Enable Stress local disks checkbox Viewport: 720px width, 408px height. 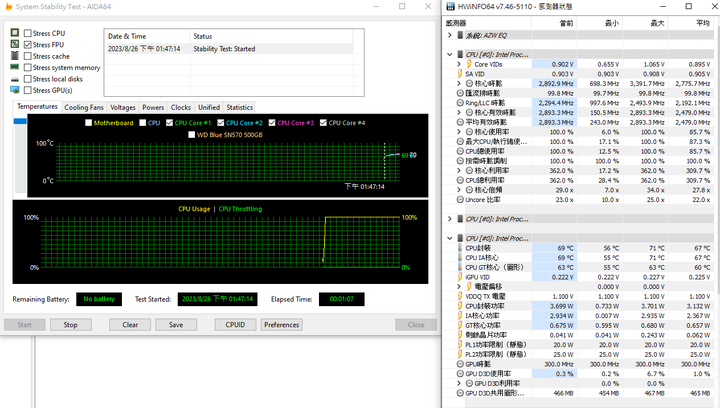(28, 79)
